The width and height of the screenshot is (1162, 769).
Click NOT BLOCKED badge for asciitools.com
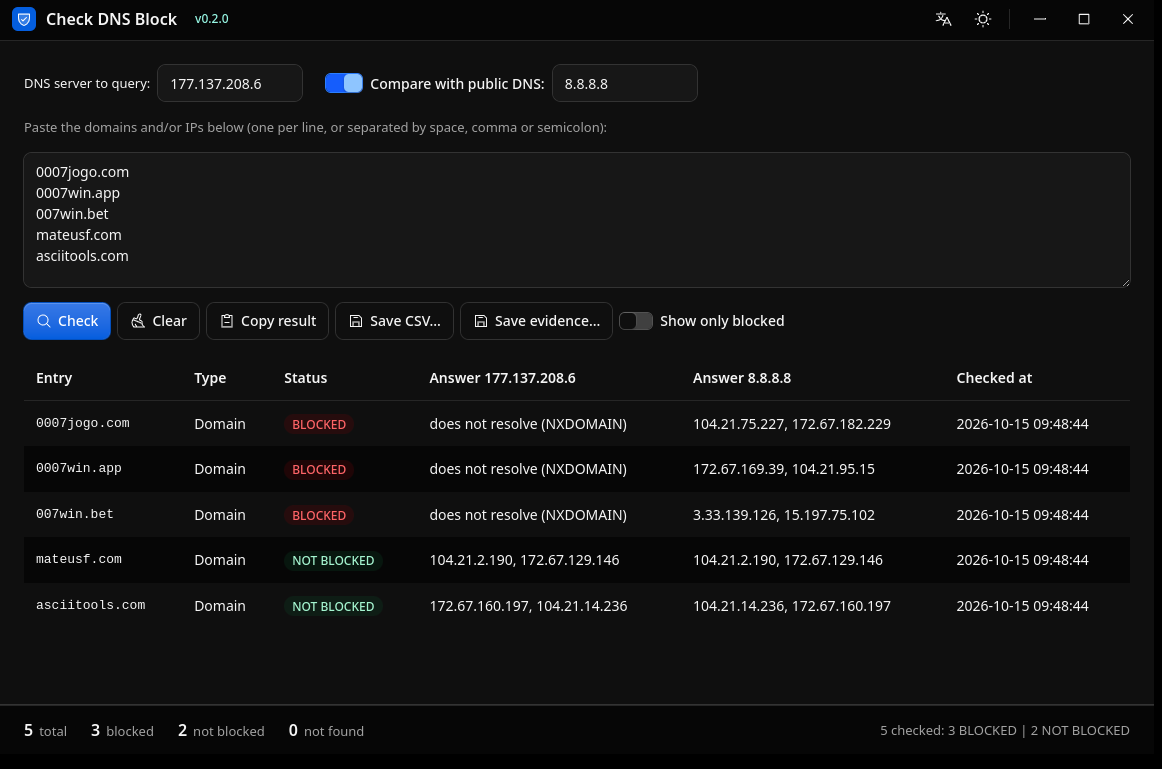[x=333, y=607]
